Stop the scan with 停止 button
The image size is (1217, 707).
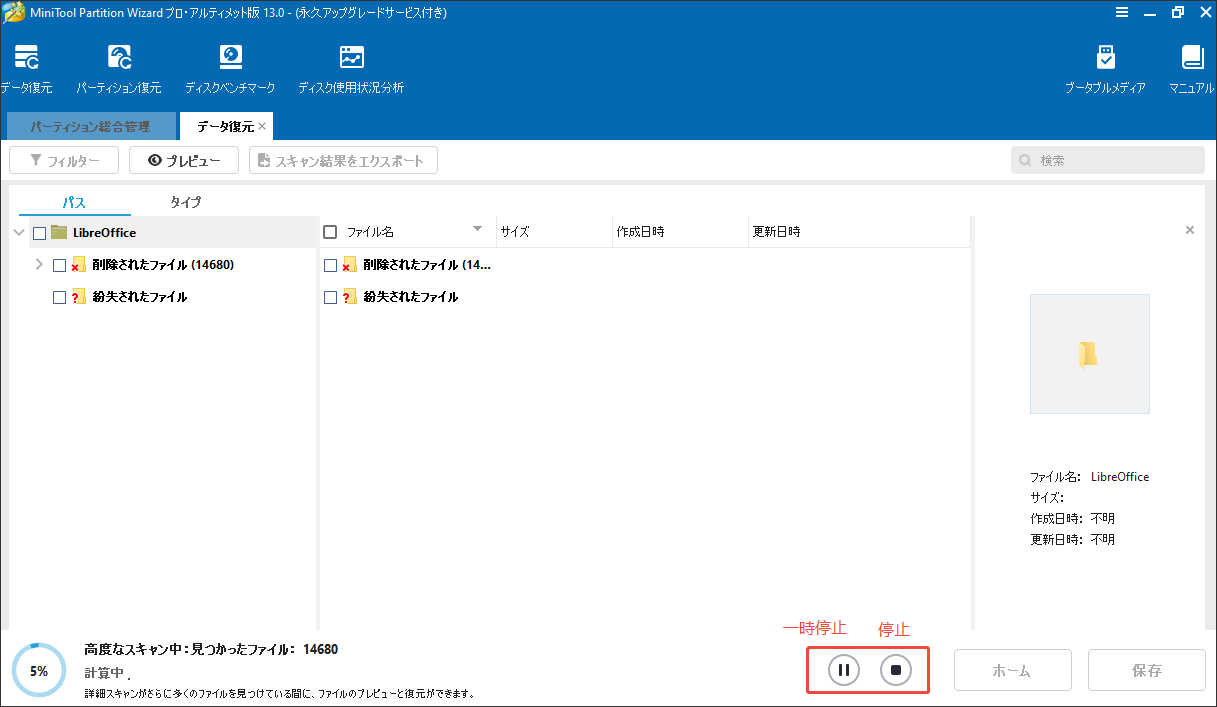point(896,670)
